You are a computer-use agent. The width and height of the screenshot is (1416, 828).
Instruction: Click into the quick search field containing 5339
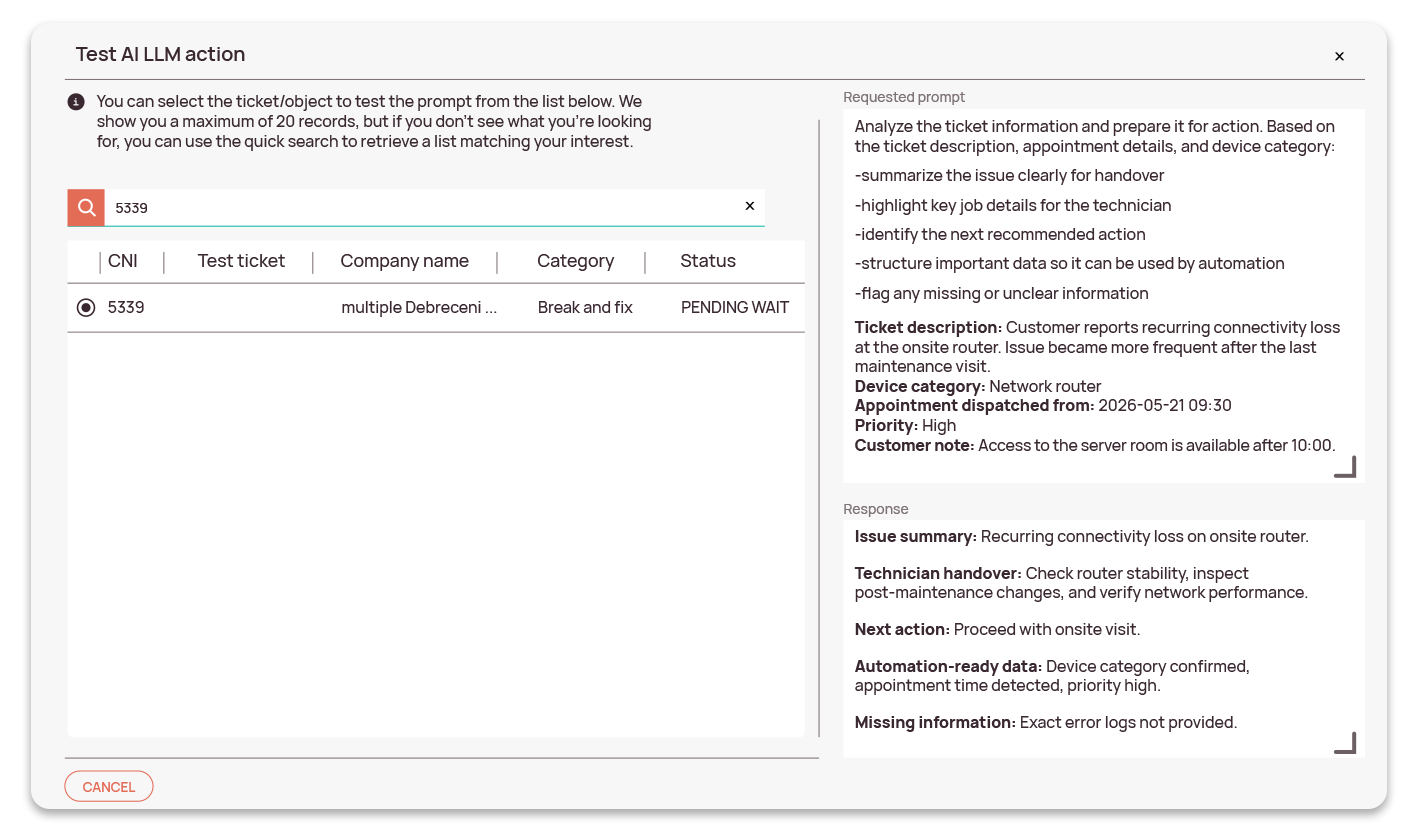pos(423,207)
